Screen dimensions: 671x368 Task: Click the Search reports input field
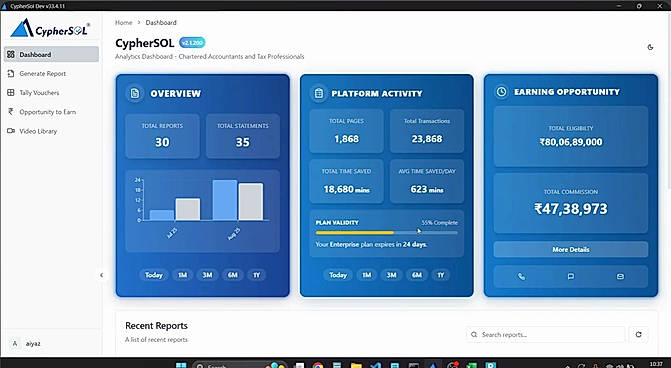546,335
